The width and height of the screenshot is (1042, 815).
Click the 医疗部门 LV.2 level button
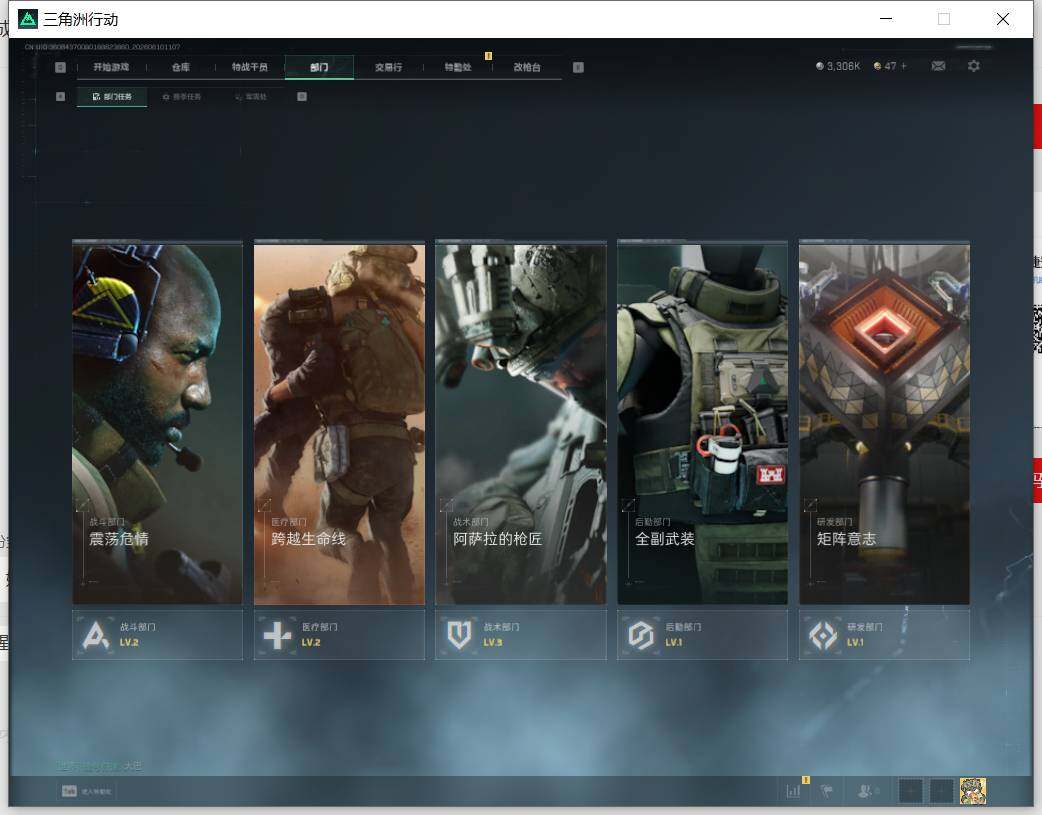point(339,635)
